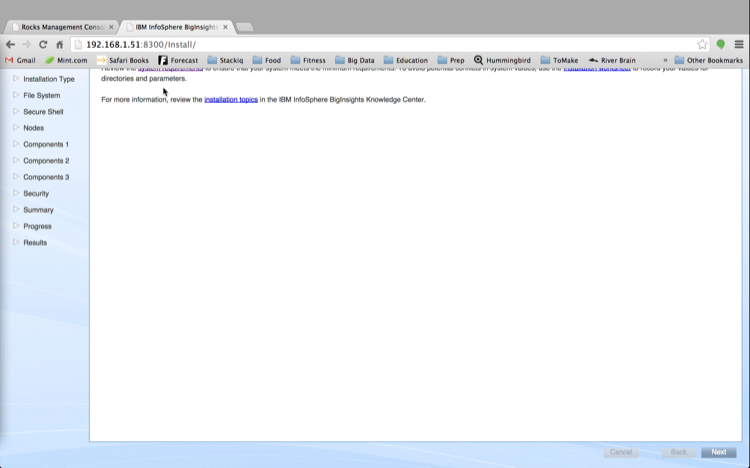Reload the page with the refresh icon
The image size is (750, 468).
[43, 45]
